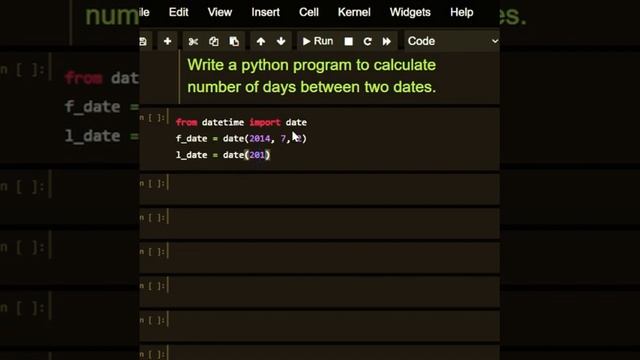This screenshot has height=360, width=640.
Task: Open the Help menu
Action: click(x=462, y=12)
